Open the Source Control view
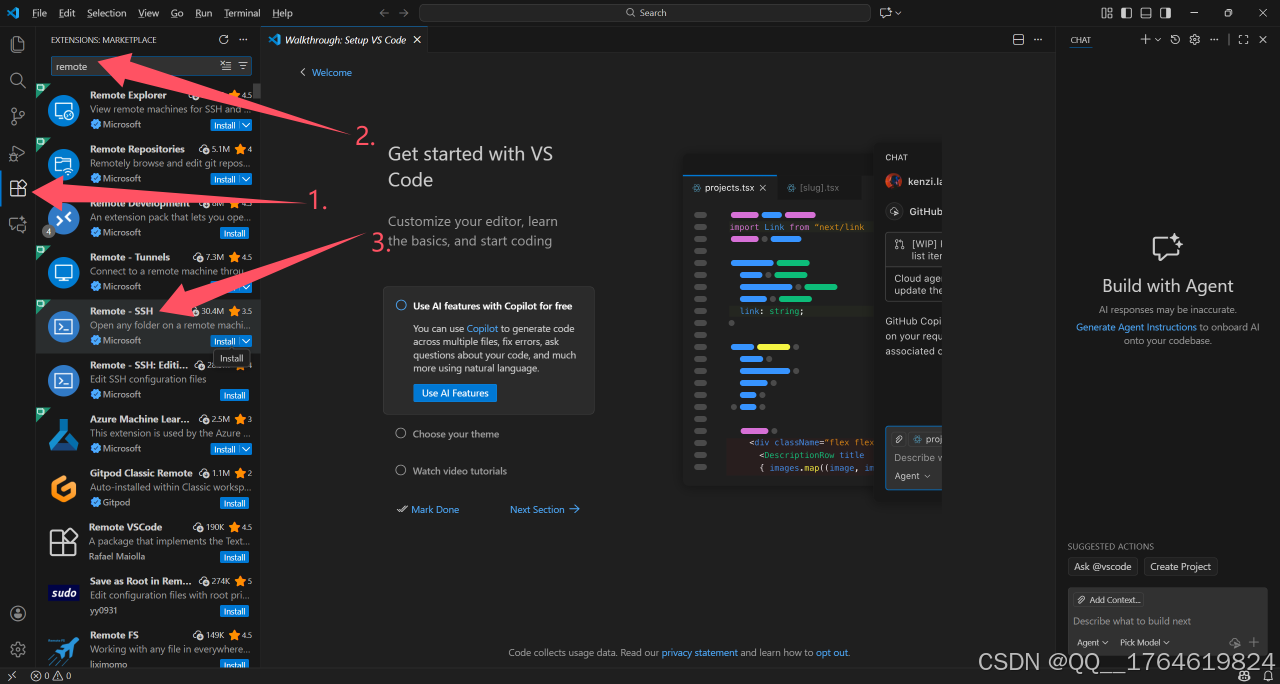This screenshot has width=1280, height=684. tap(17, 117)
